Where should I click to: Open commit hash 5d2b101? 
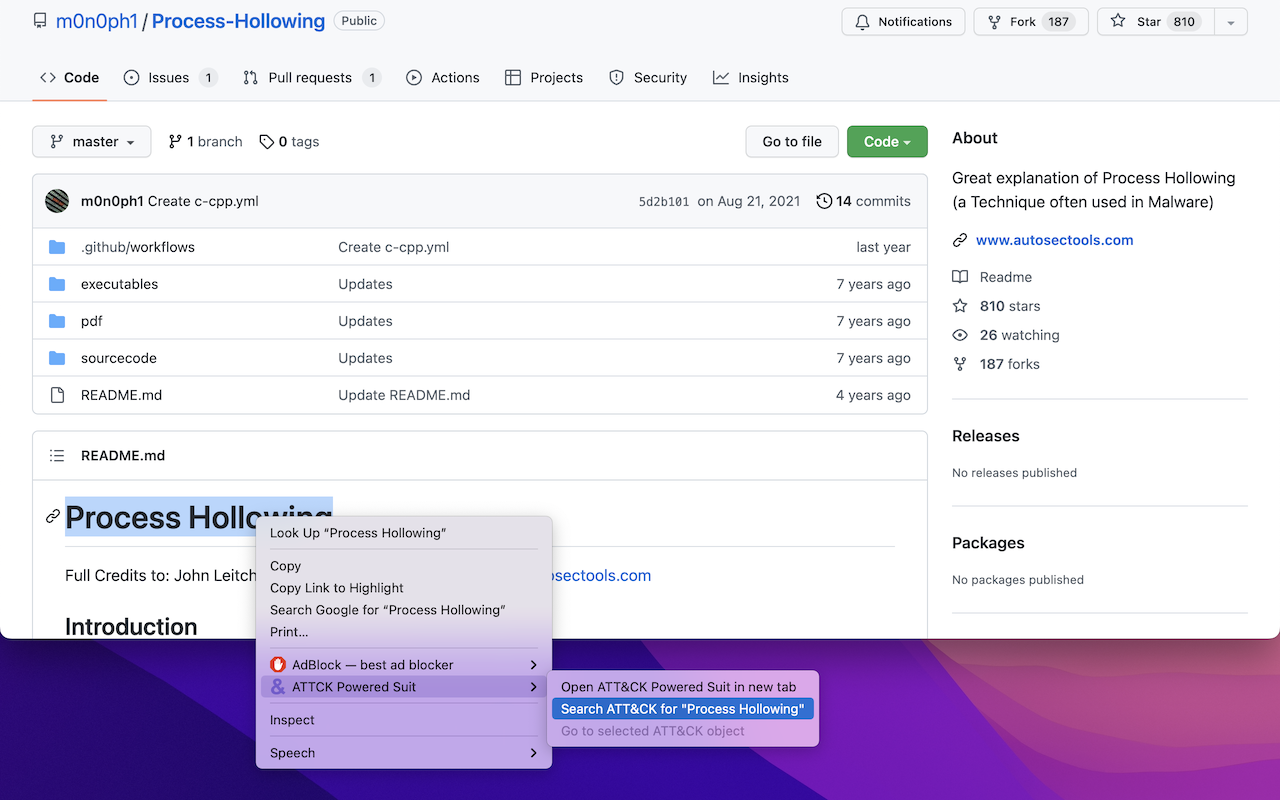664,202
